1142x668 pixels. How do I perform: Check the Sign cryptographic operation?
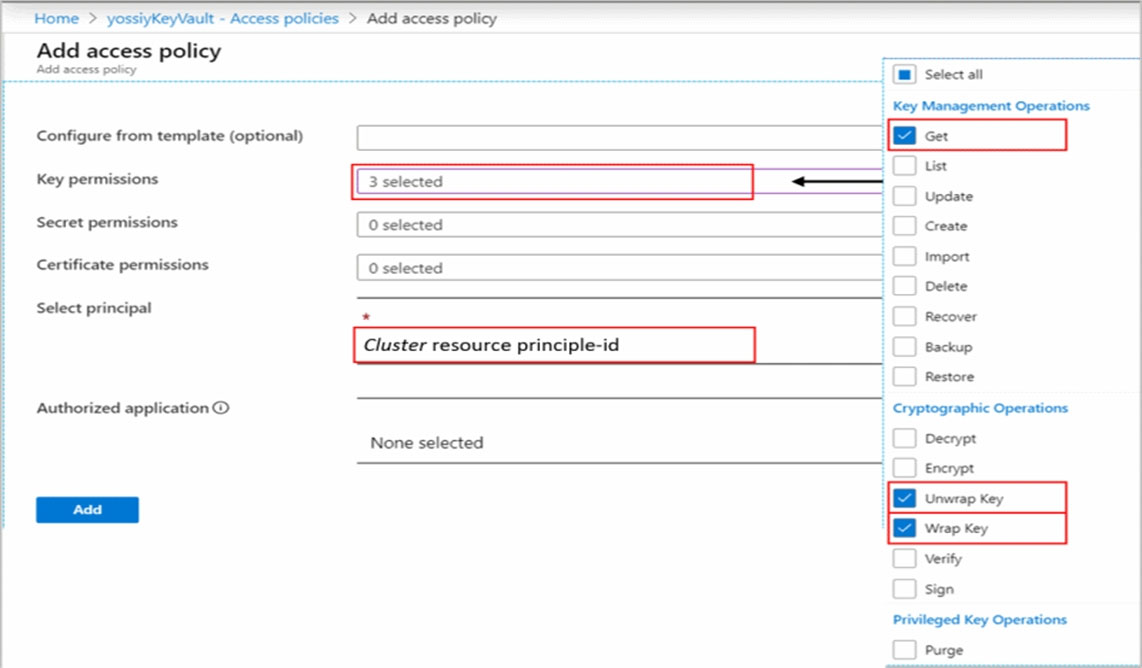pos(905,589)
